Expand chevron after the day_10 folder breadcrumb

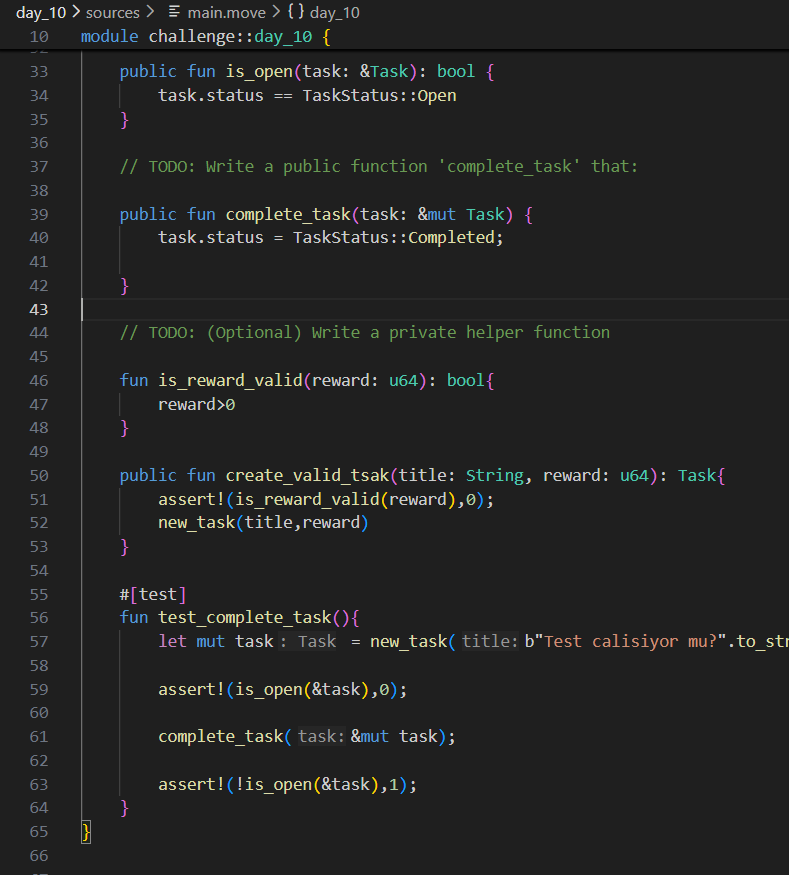point(76,12)
